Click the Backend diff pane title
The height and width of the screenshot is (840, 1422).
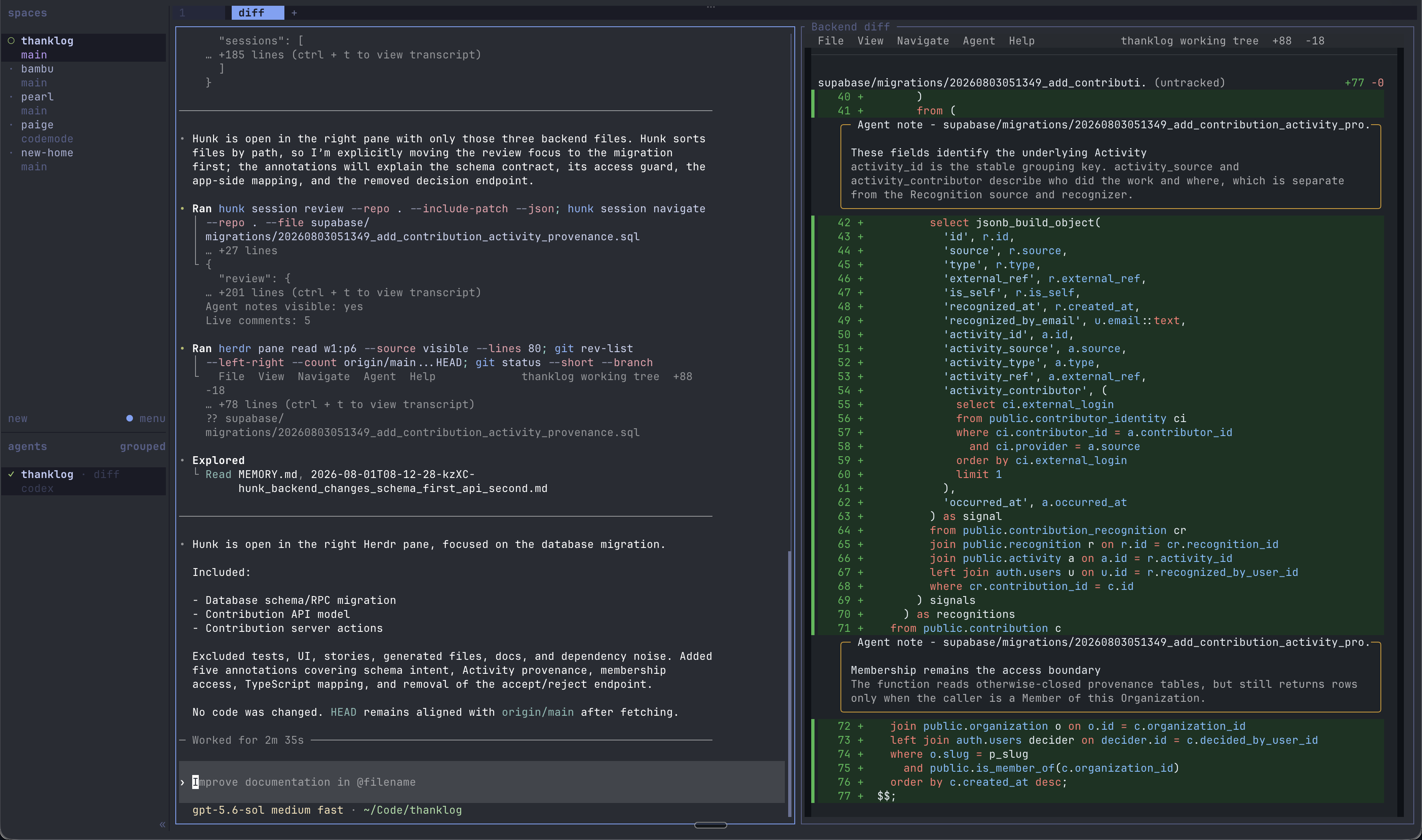point(850,27)
